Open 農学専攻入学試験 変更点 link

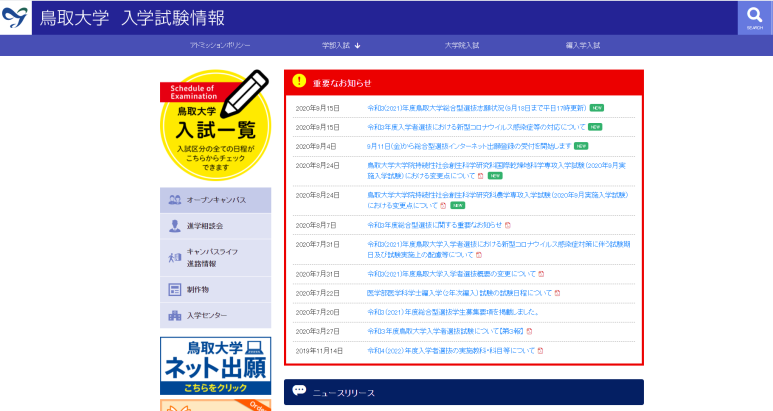pos(498,200)
